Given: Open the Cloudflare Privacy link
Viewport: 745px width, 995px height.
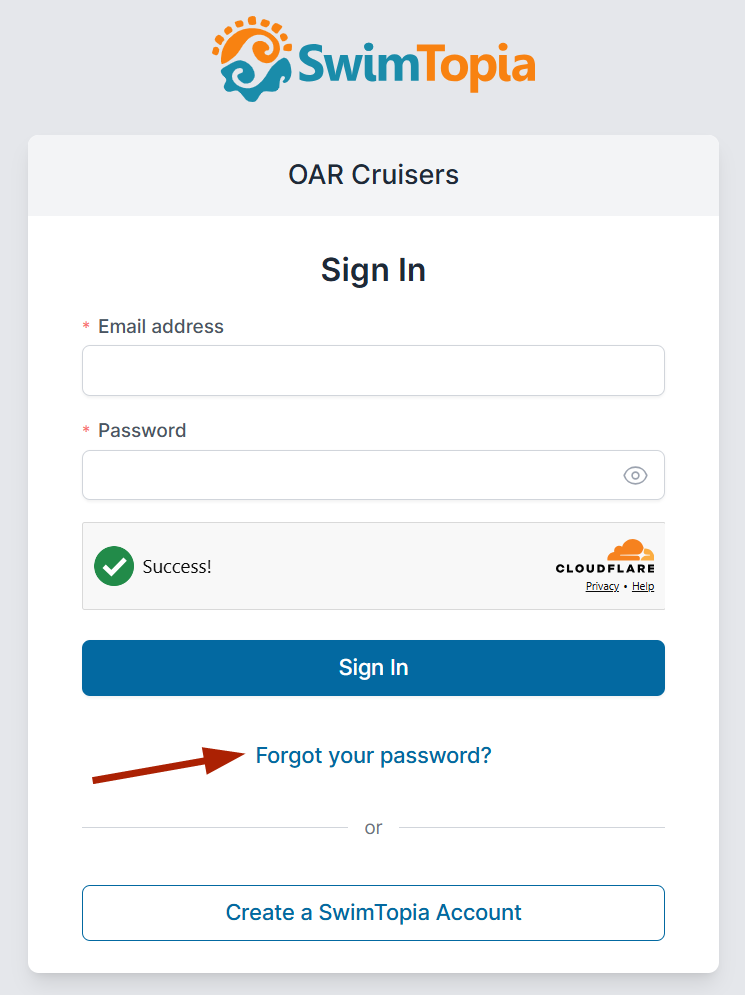Looking at the screenshot, I should [601, 586].
